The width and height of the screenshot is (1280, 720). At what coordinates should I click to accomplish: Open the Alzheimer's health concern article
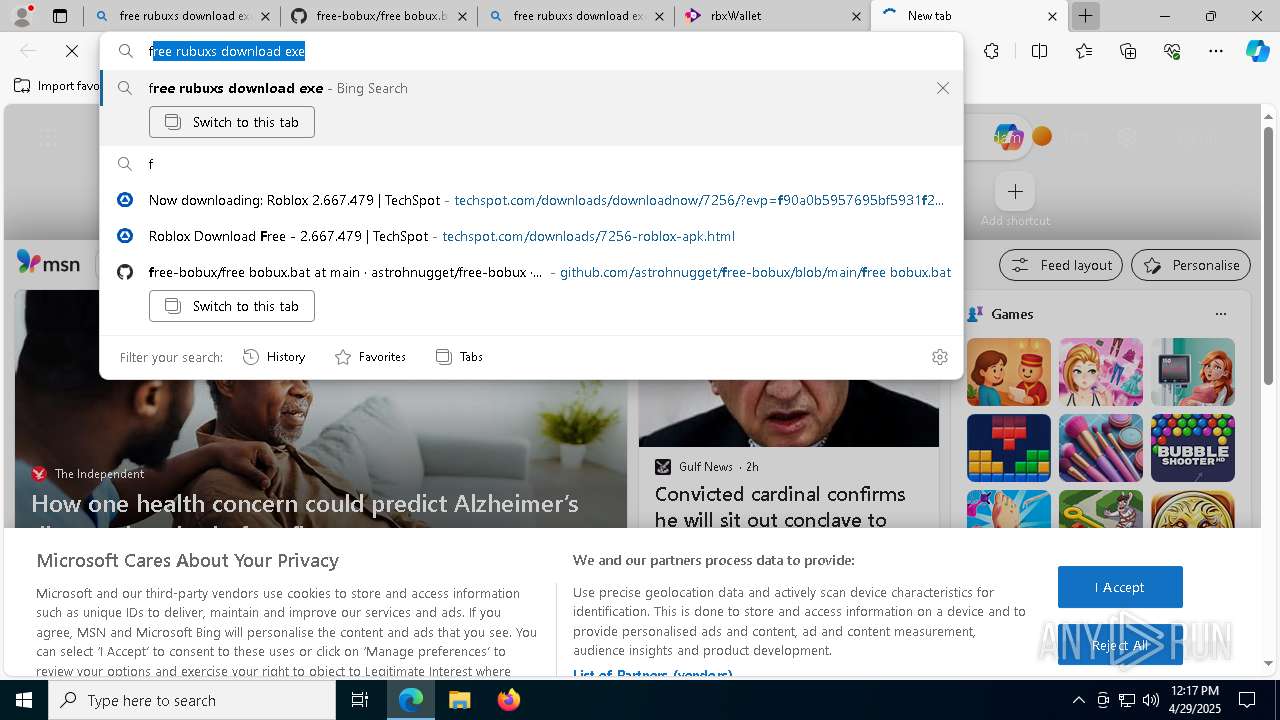pos(305,503)
